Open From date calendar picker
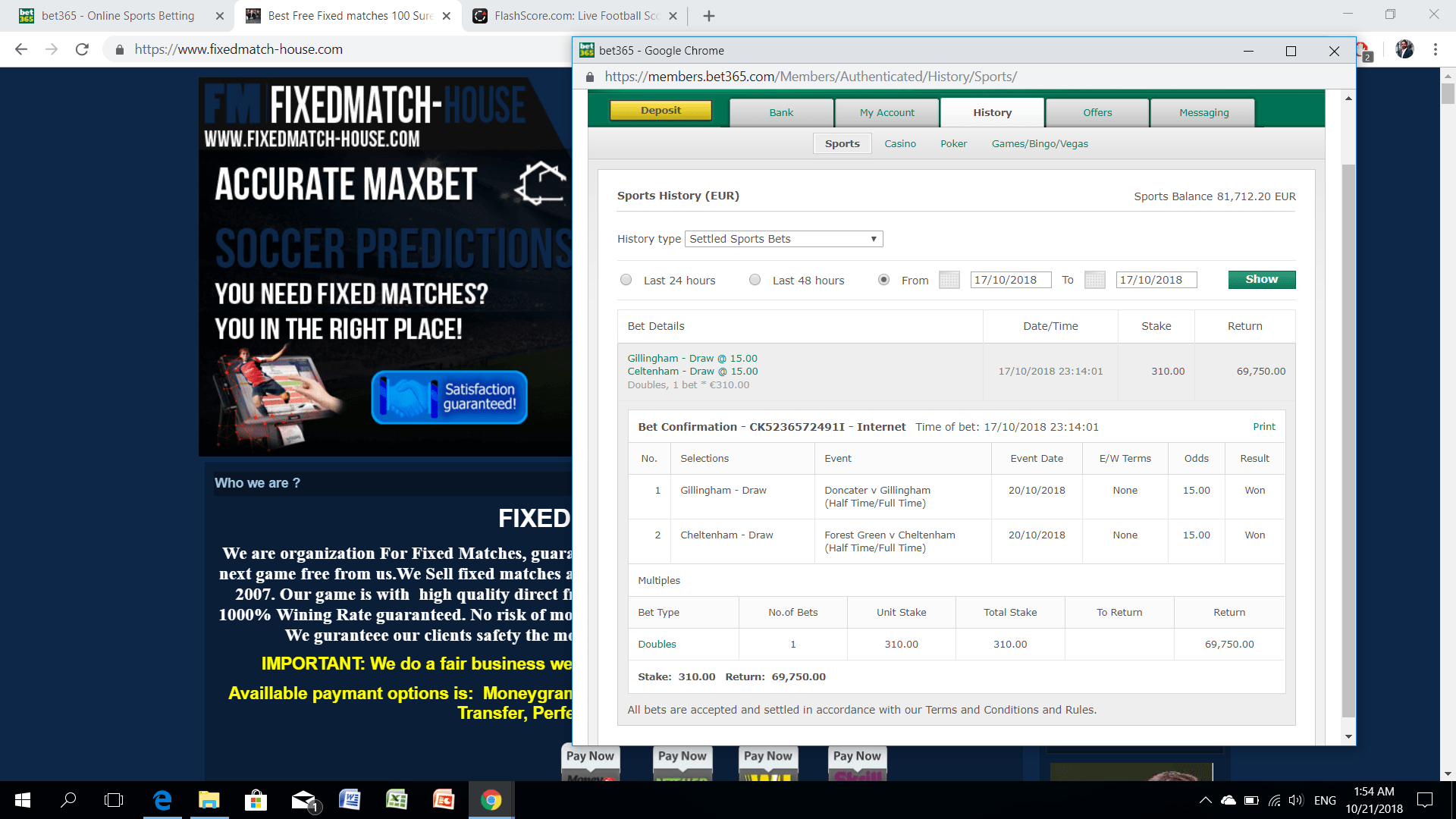1456x819 pixels. (949, 280)
